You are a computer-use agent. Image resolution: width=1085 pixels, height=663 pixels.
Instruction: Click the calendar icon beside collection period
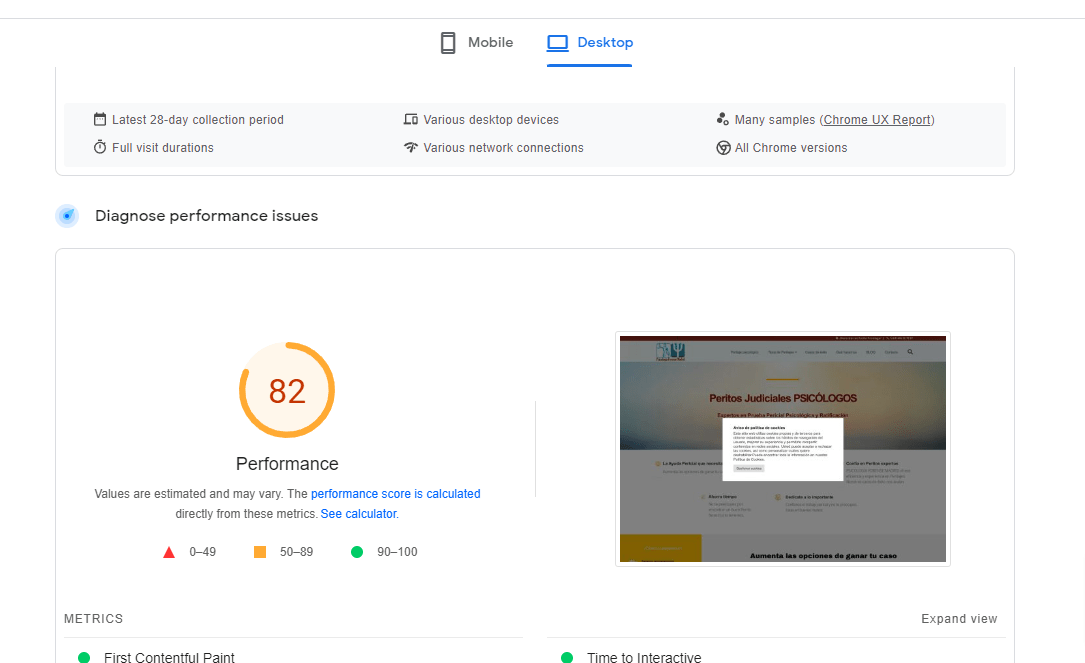100,119
